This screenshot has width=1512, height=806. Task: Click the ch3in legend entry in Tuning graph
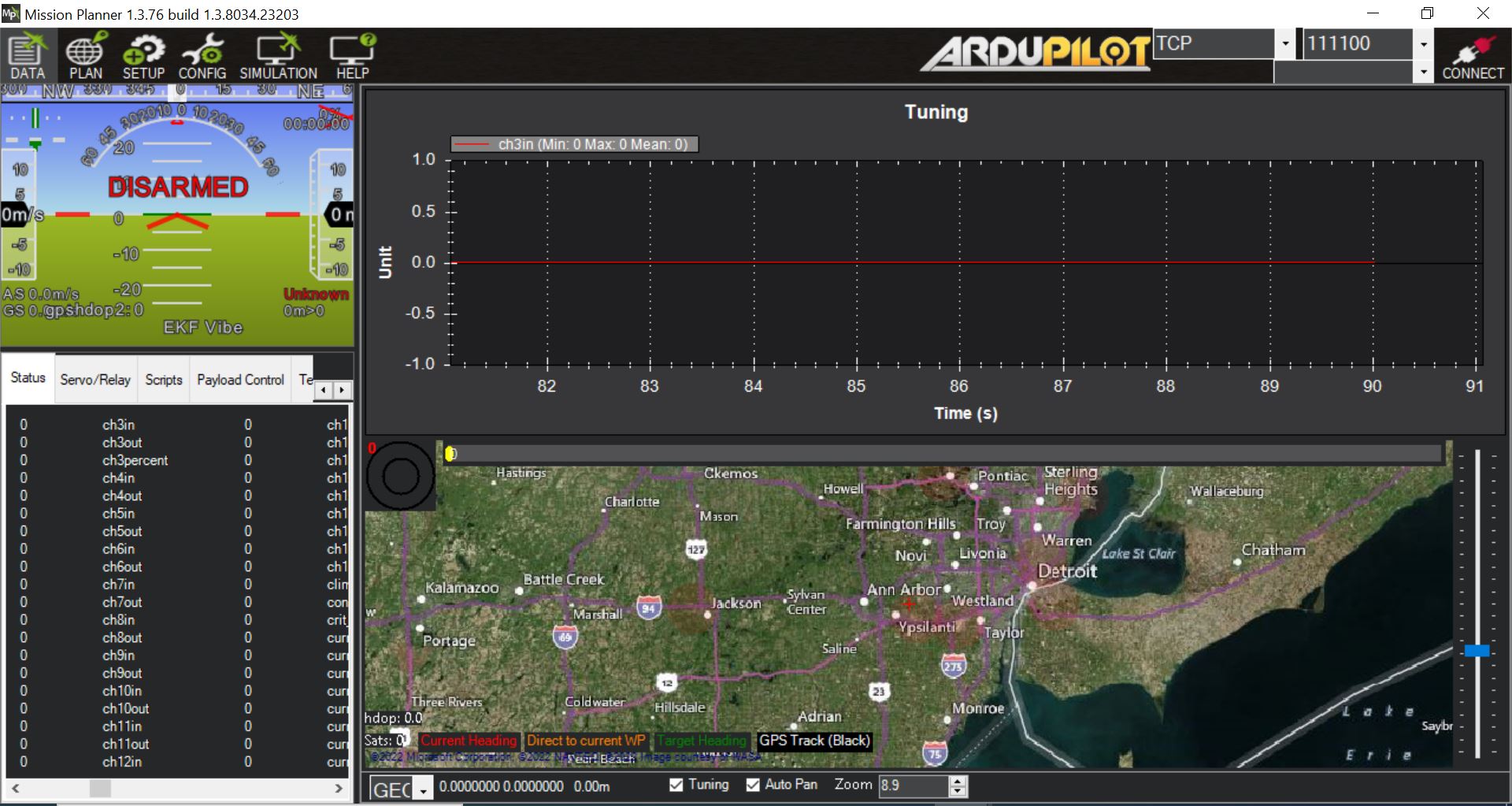(574, 144)
